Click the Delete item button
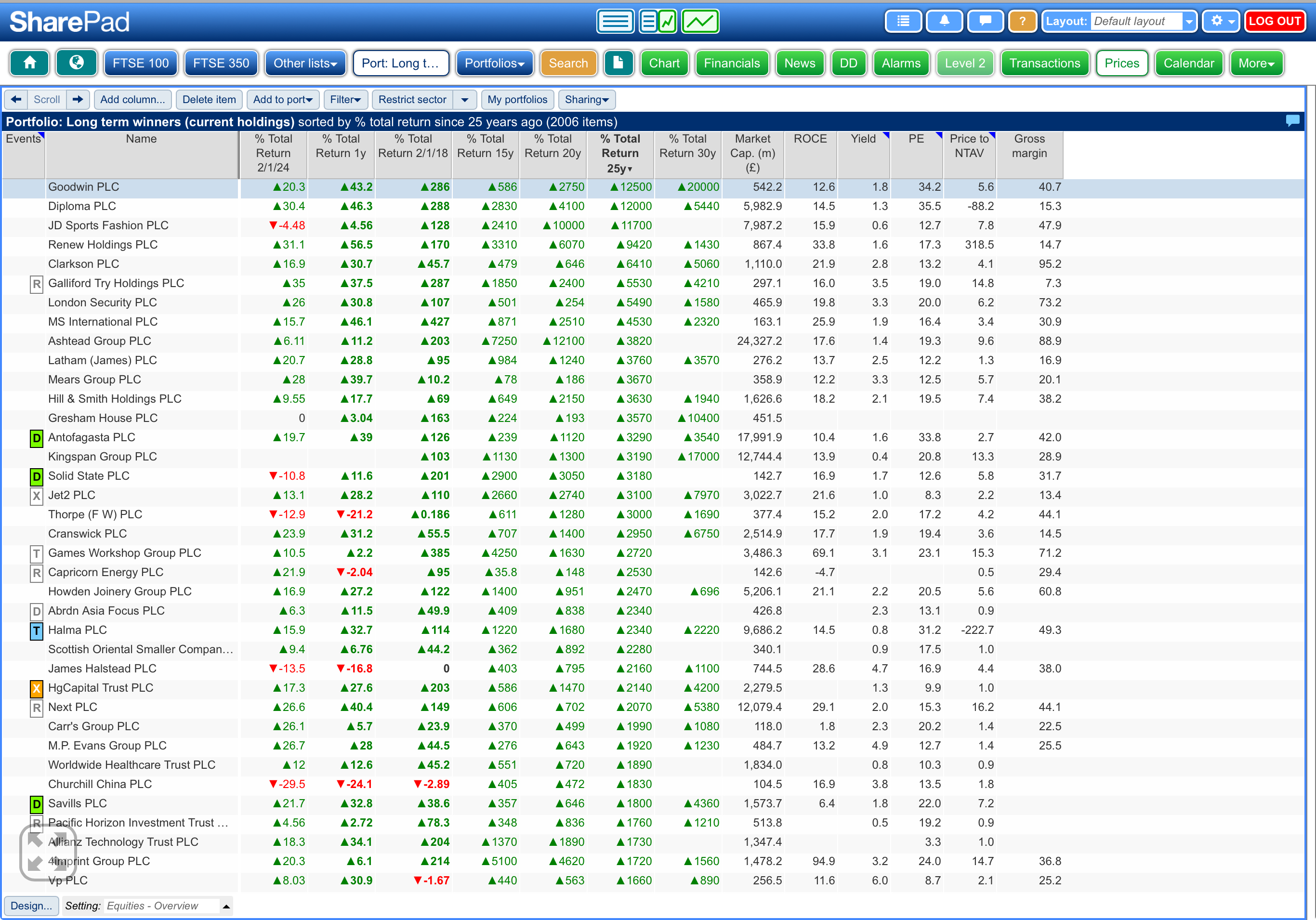The height and width of the screenshot is (920, 1316). (209, 100)
